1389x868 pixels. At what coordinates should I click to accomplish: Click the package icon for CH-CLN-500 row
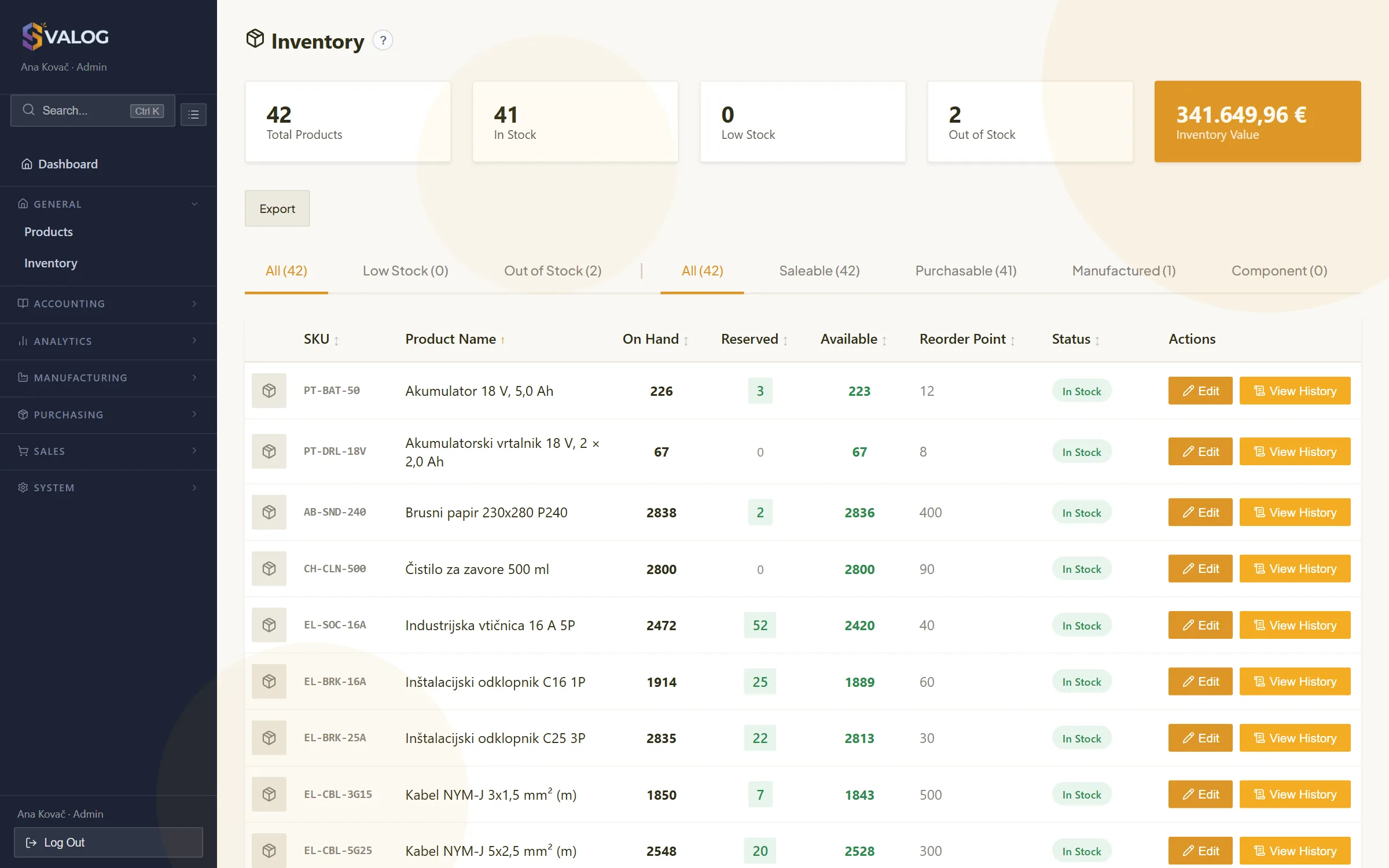point(269,569)
